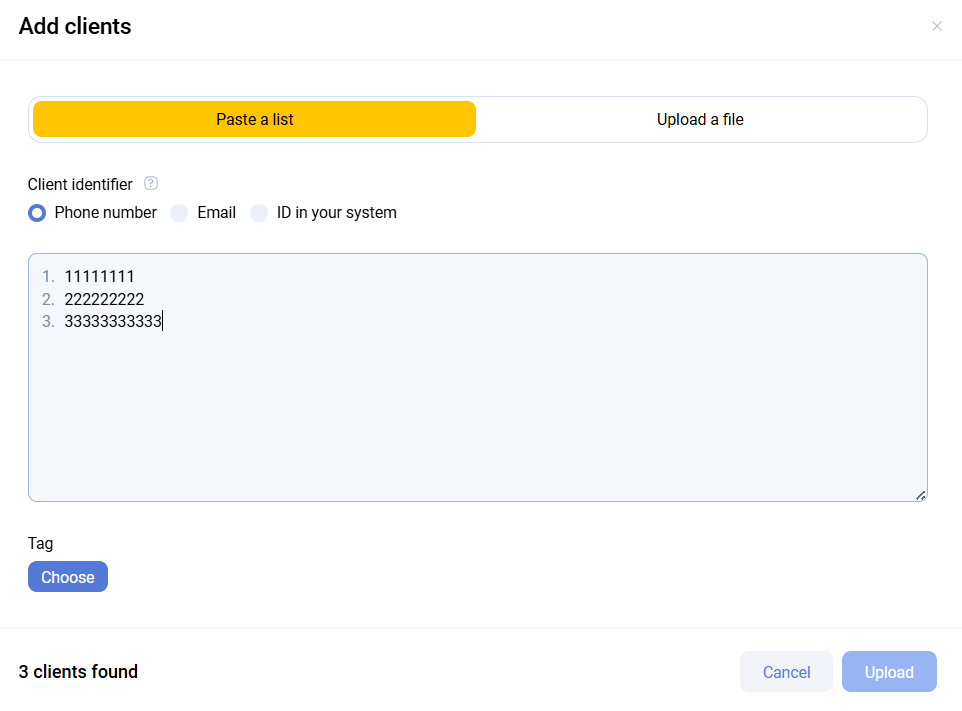Click the 33333333333 entry in the list
Viewport: 962px width, 711px height.
pos(112,321)
